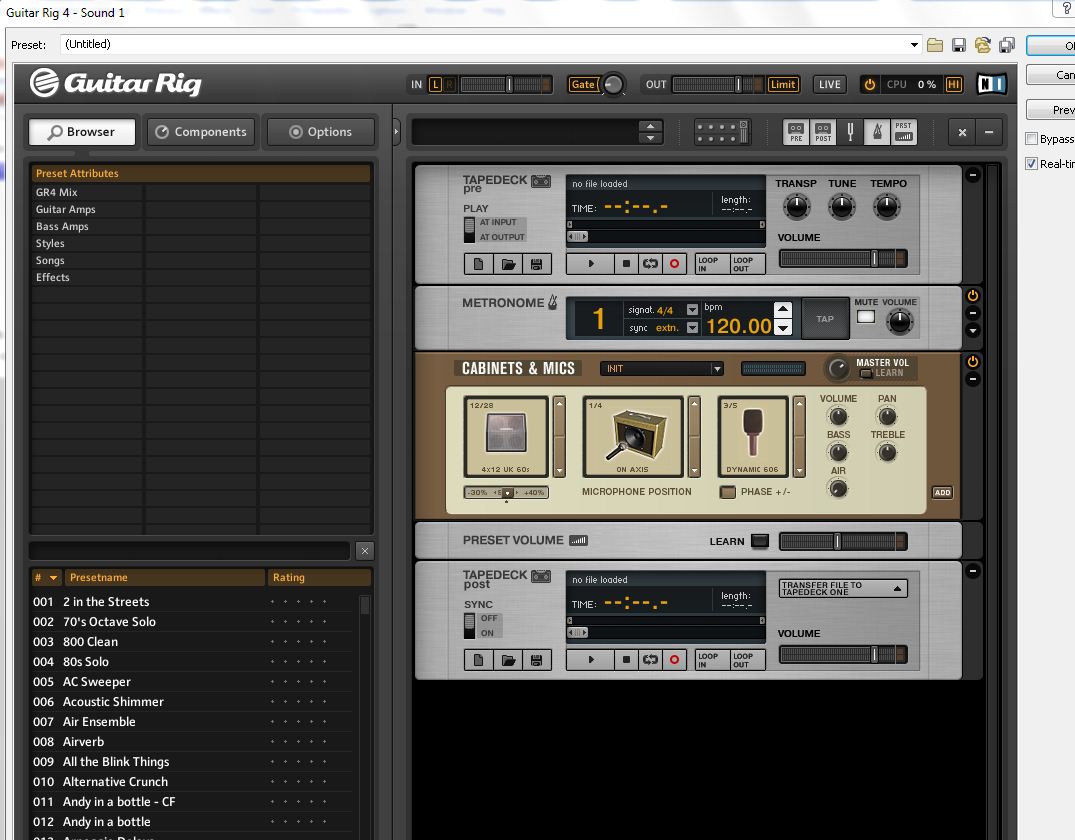1075x840 pixels.
Task: Open preset number sort dropdown
Action: (x=53, y=577)
